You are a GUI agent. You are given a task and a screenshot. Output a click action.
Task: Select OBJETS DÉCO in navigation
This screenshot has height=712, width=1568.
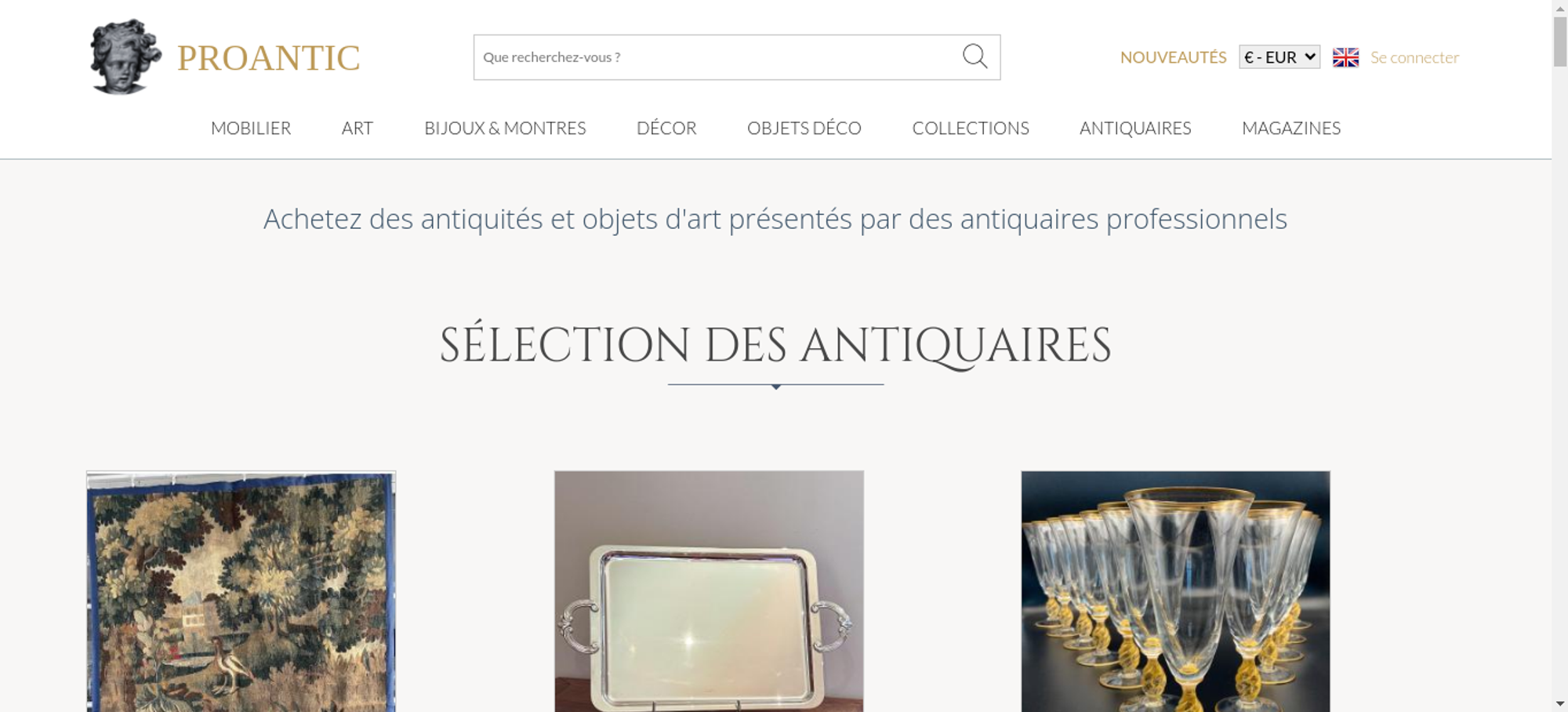pos(804,128)
